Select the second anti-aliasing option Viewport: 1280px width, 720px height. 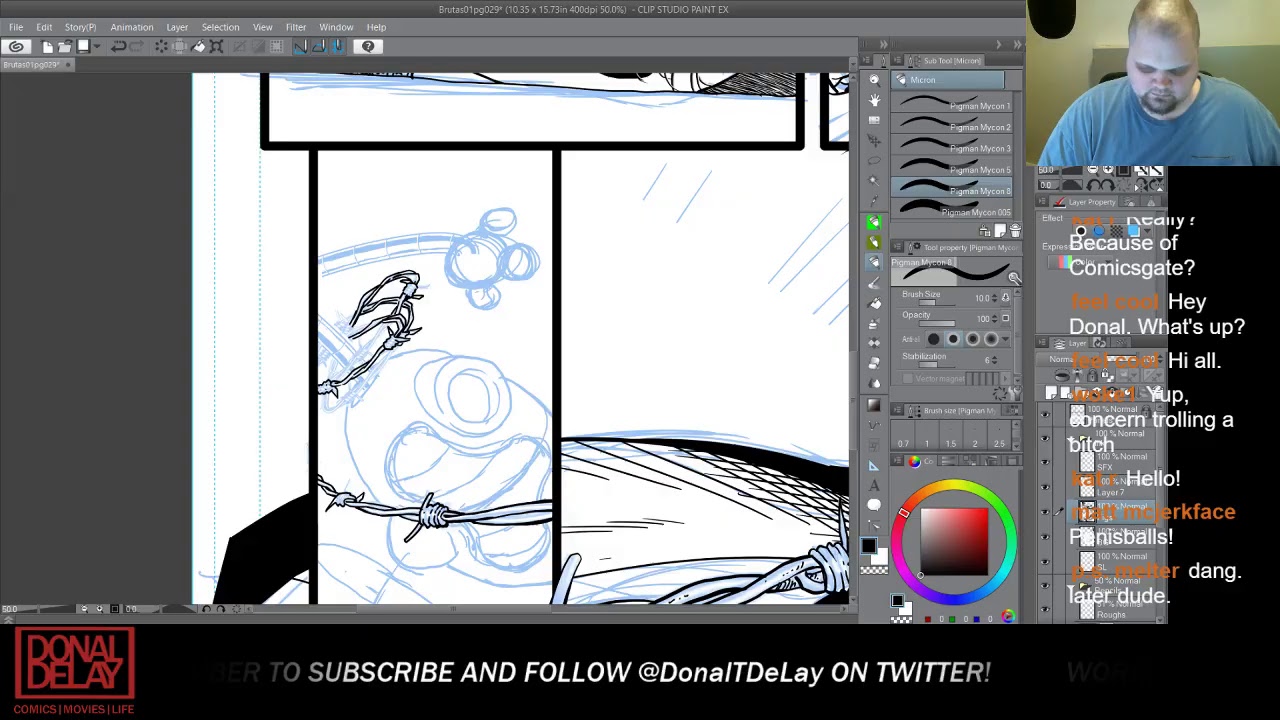(952, 339)
